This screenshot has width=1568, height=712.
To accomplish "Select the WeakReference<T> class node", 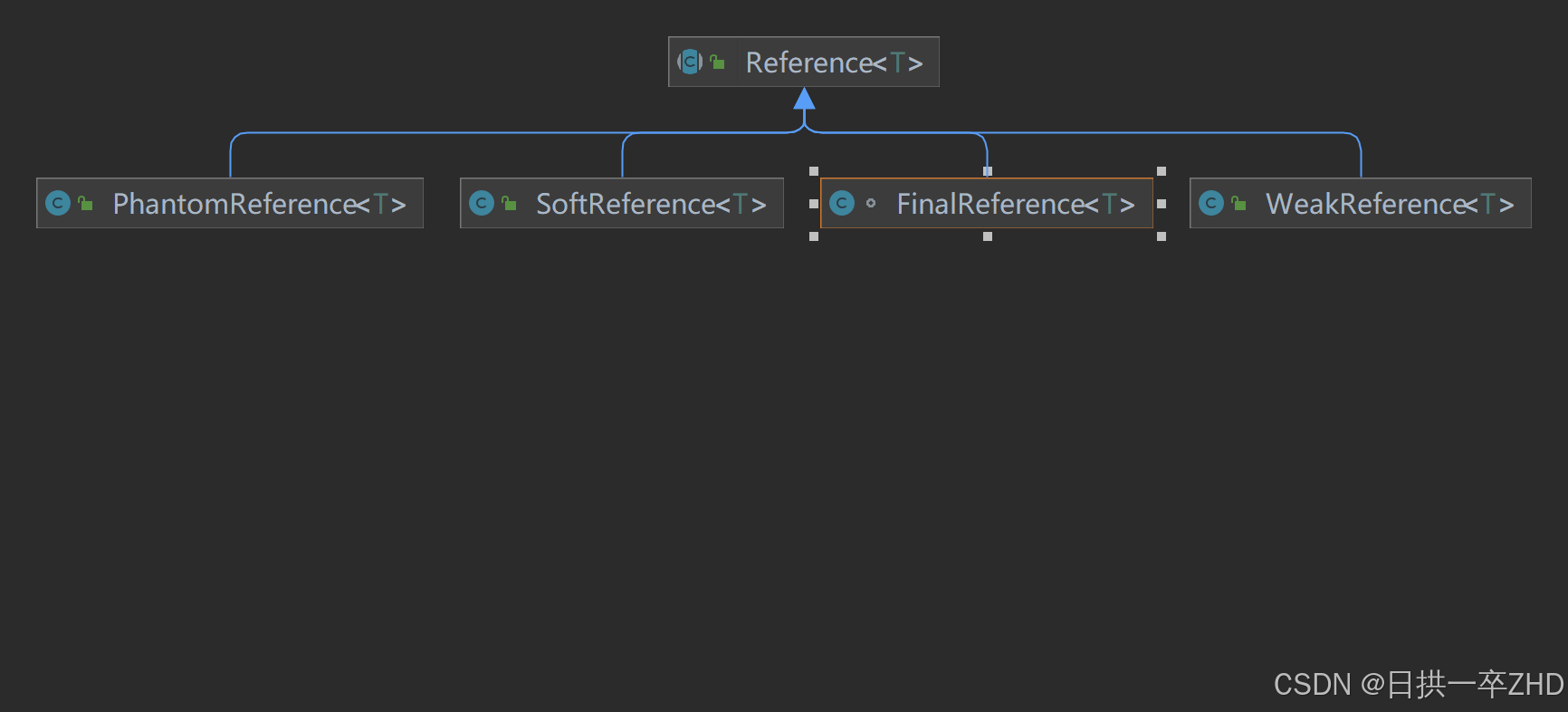I will click(x=1360, y=203).
